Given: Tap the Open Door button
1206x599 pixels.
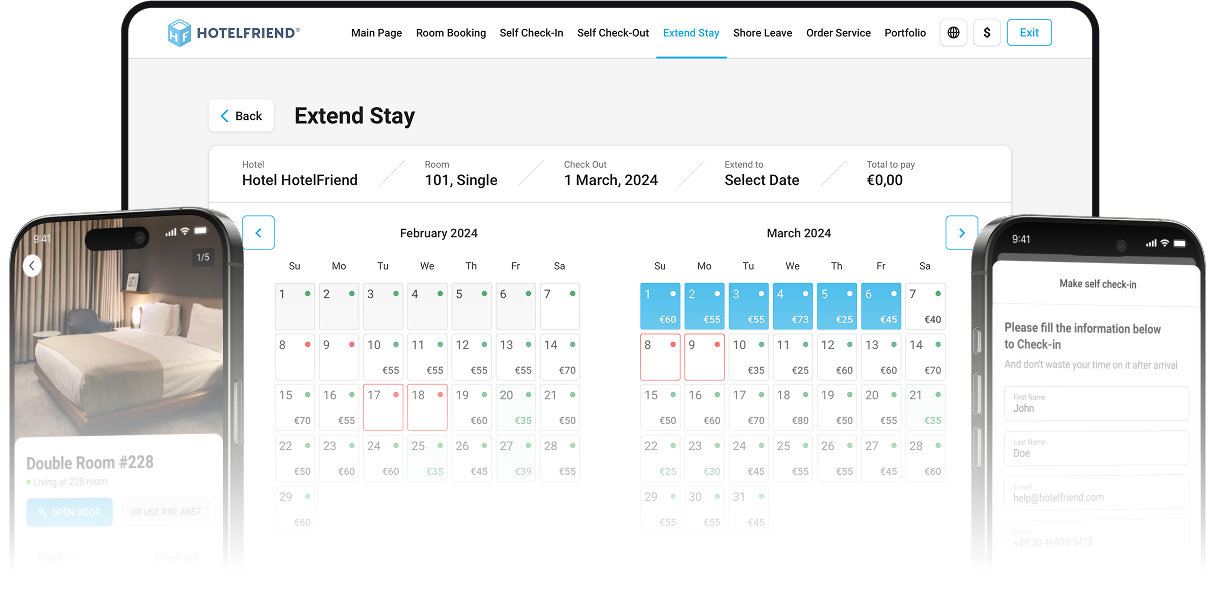Looking at the screenshot, I should [69, 512].
